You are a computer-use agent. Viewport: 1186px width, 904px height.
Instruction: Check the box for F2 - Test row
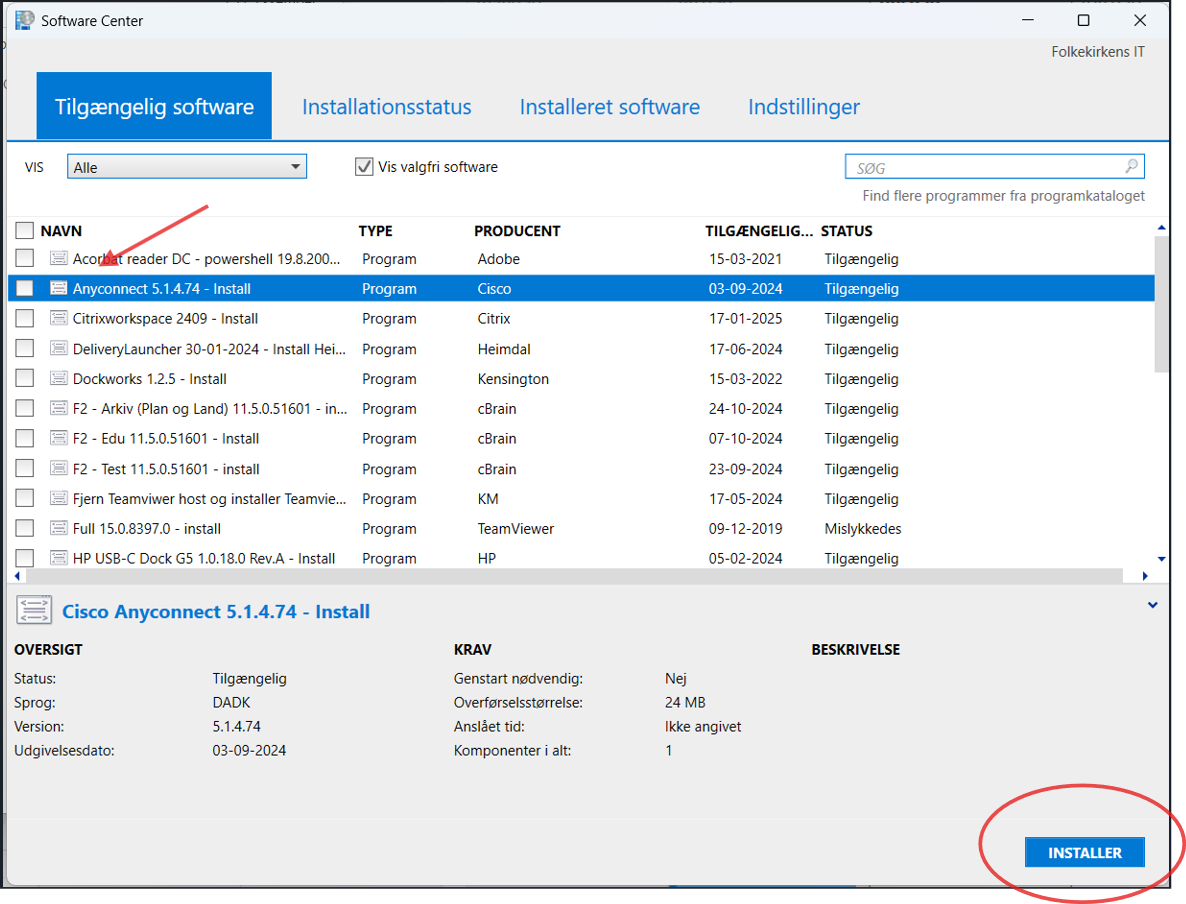pos(25,468)
